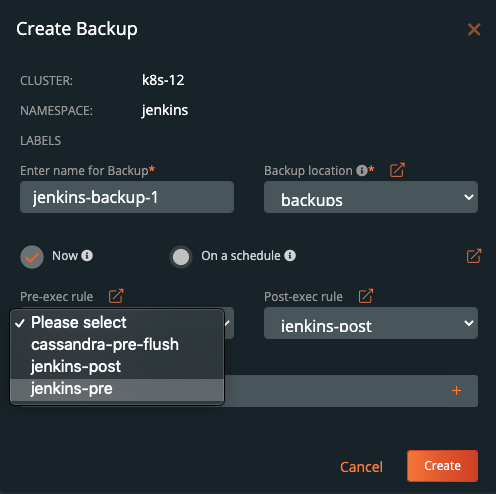Viewport: 496px width, 494px height.
Task: Click into the backup name input field
Action: [127, 197]
